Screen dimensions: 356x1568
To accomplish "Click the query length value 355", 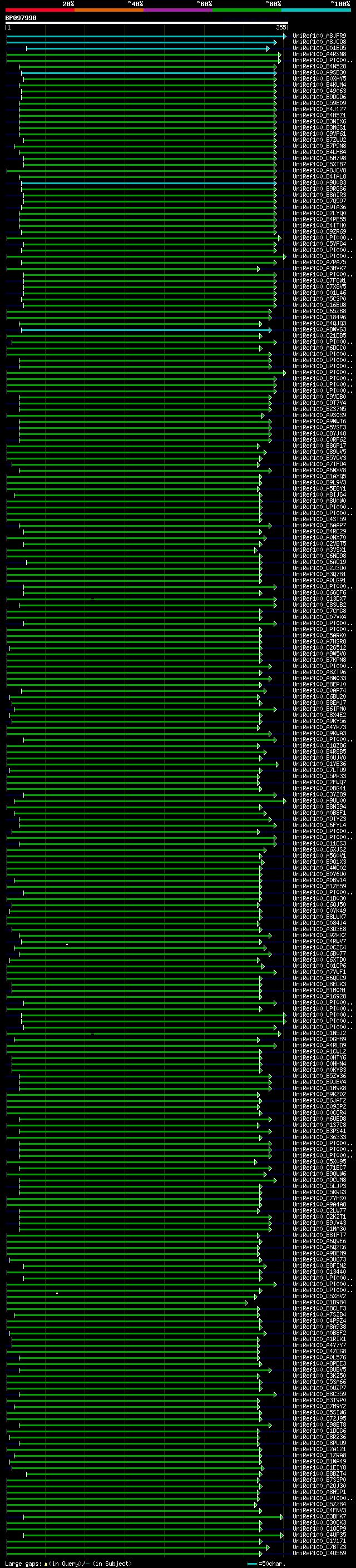I will (x=281, y=27).
